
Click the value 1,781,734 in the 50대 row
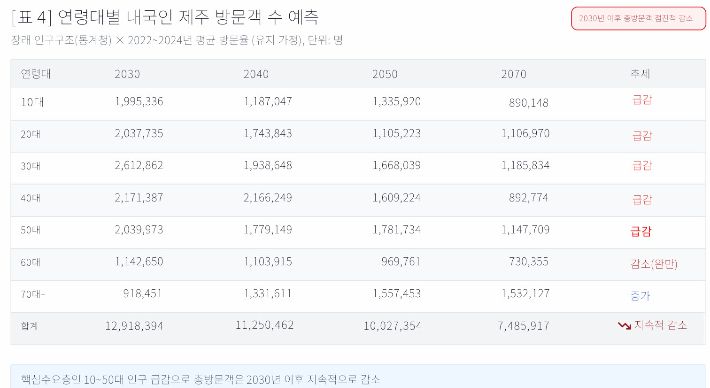pos(397,230)
